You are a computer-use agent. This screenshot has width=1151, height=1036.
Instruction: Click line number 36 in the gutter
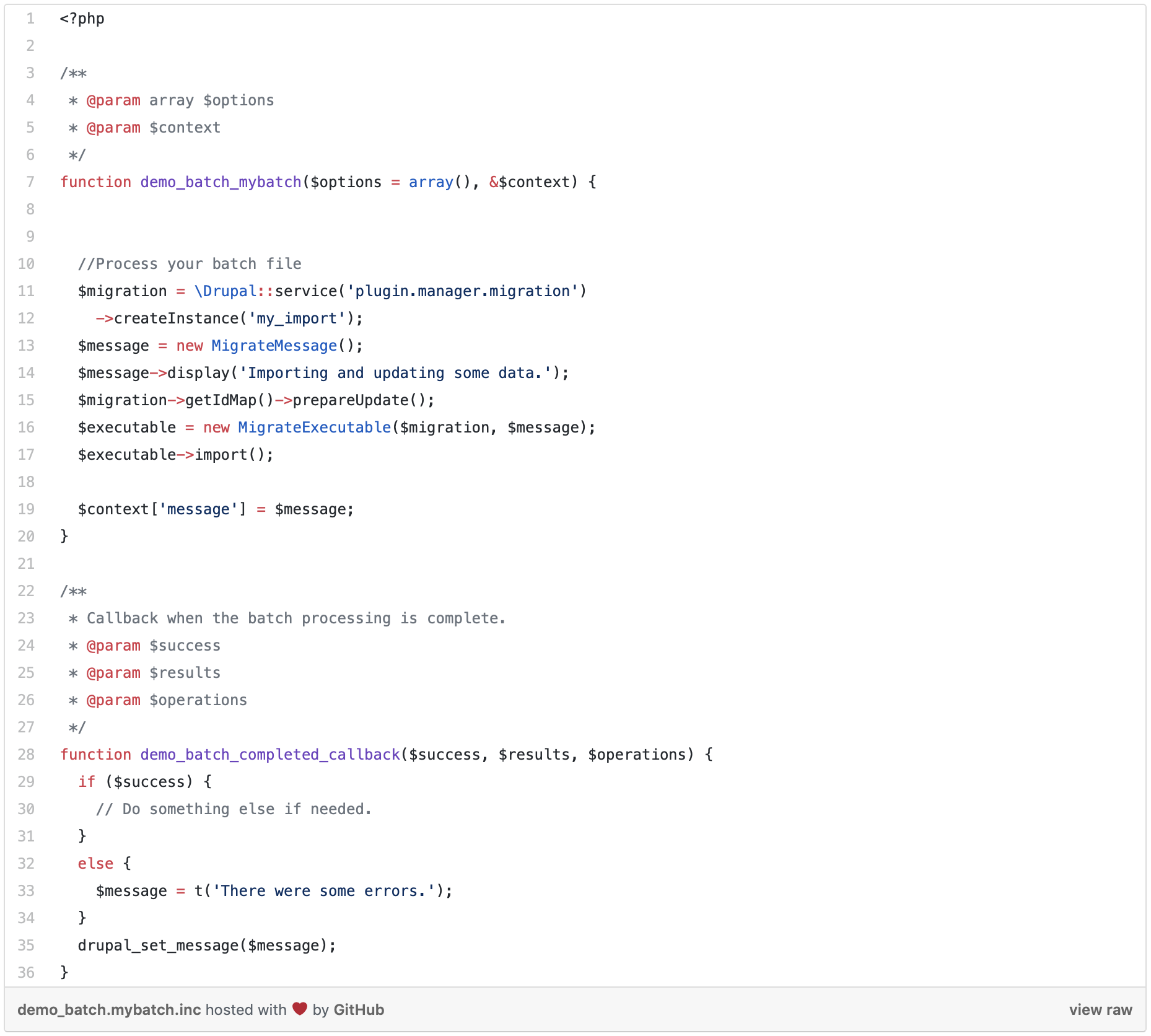[27, 973]
